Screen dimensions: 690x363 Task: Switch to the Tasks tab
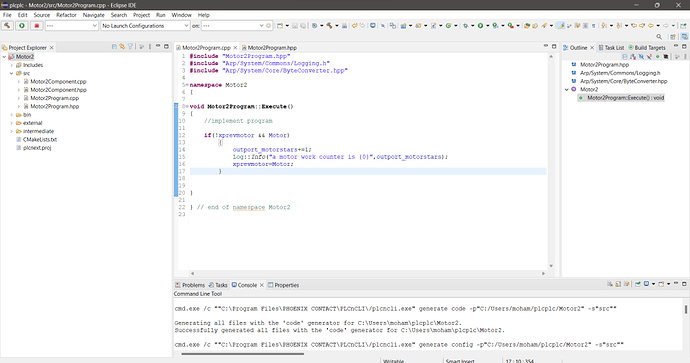tap(218, 285)
